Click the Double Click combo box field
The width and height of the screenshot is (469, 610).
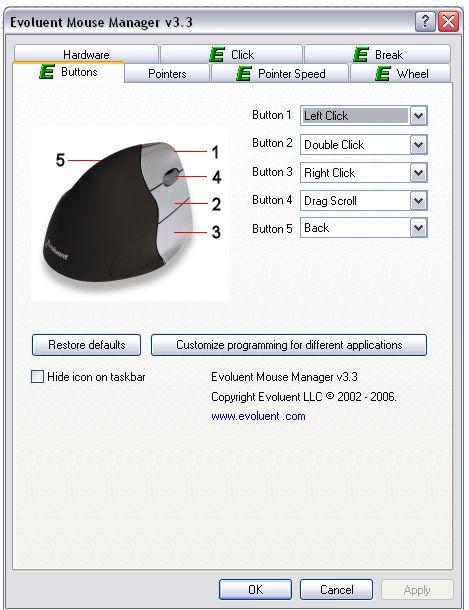pyautogui.click(x=364, y=145)
